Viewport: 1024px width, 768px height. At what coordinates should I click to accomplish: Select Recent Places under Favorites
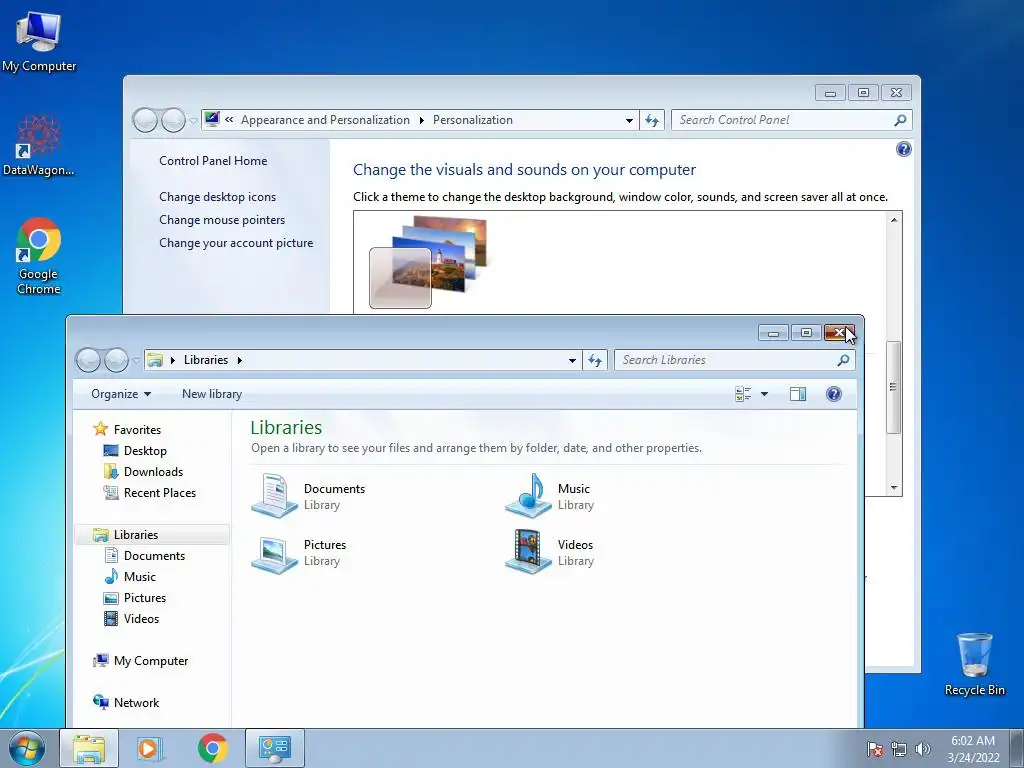click(x=150, y=492)
